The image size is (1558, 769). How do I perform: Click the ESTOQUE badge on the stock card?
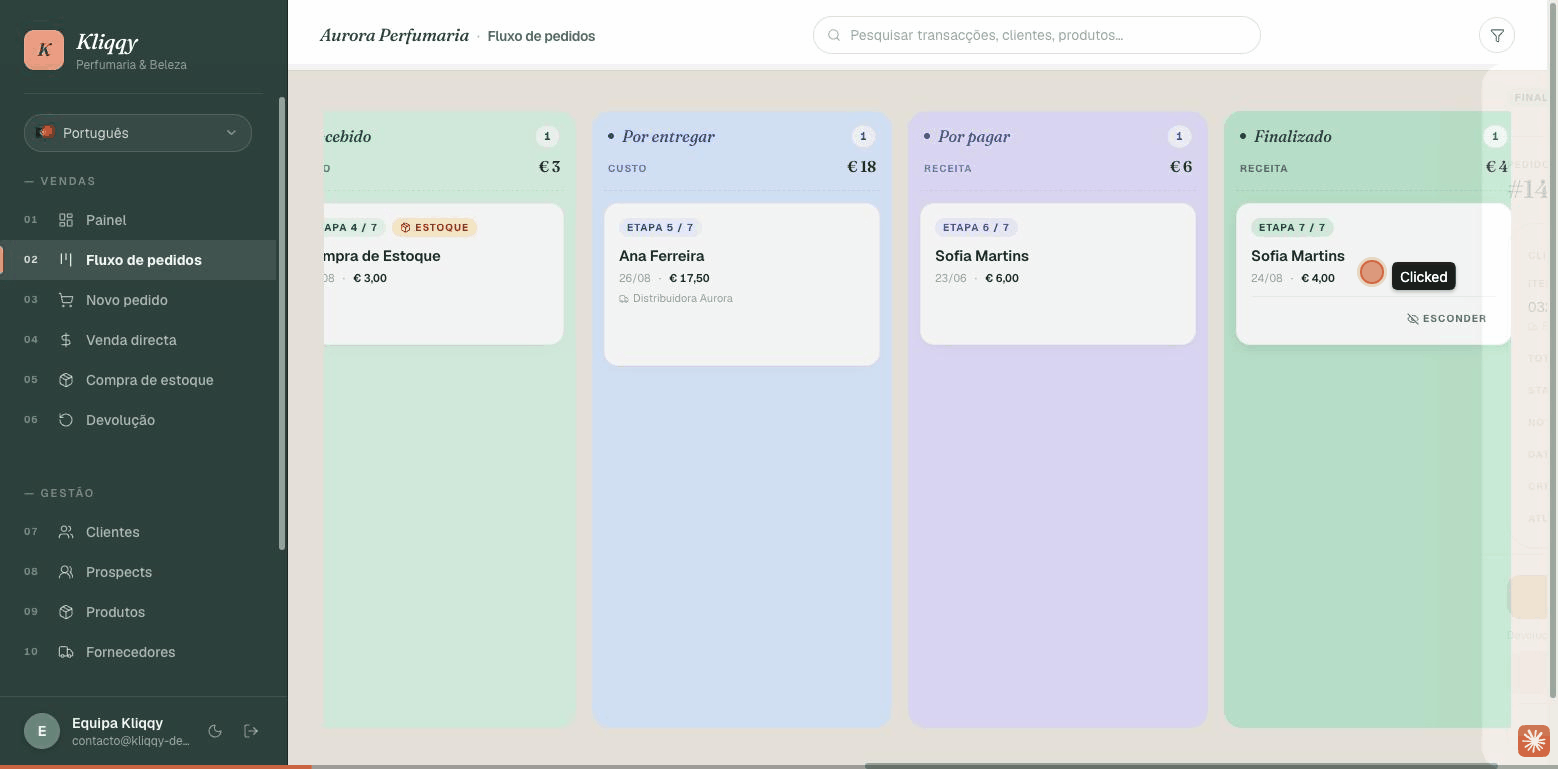435,227
